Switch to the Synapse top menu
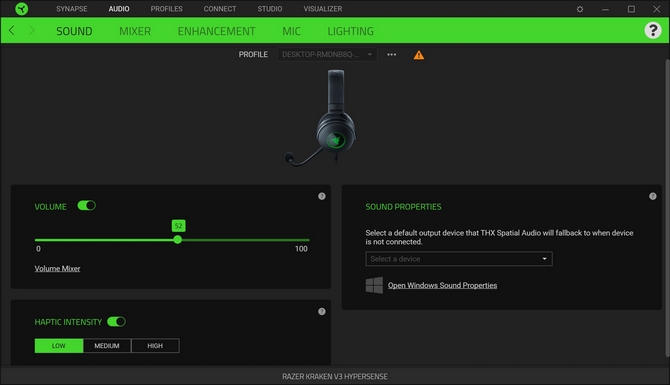This screenshot has width=670, height=385. tap(72, 9)
